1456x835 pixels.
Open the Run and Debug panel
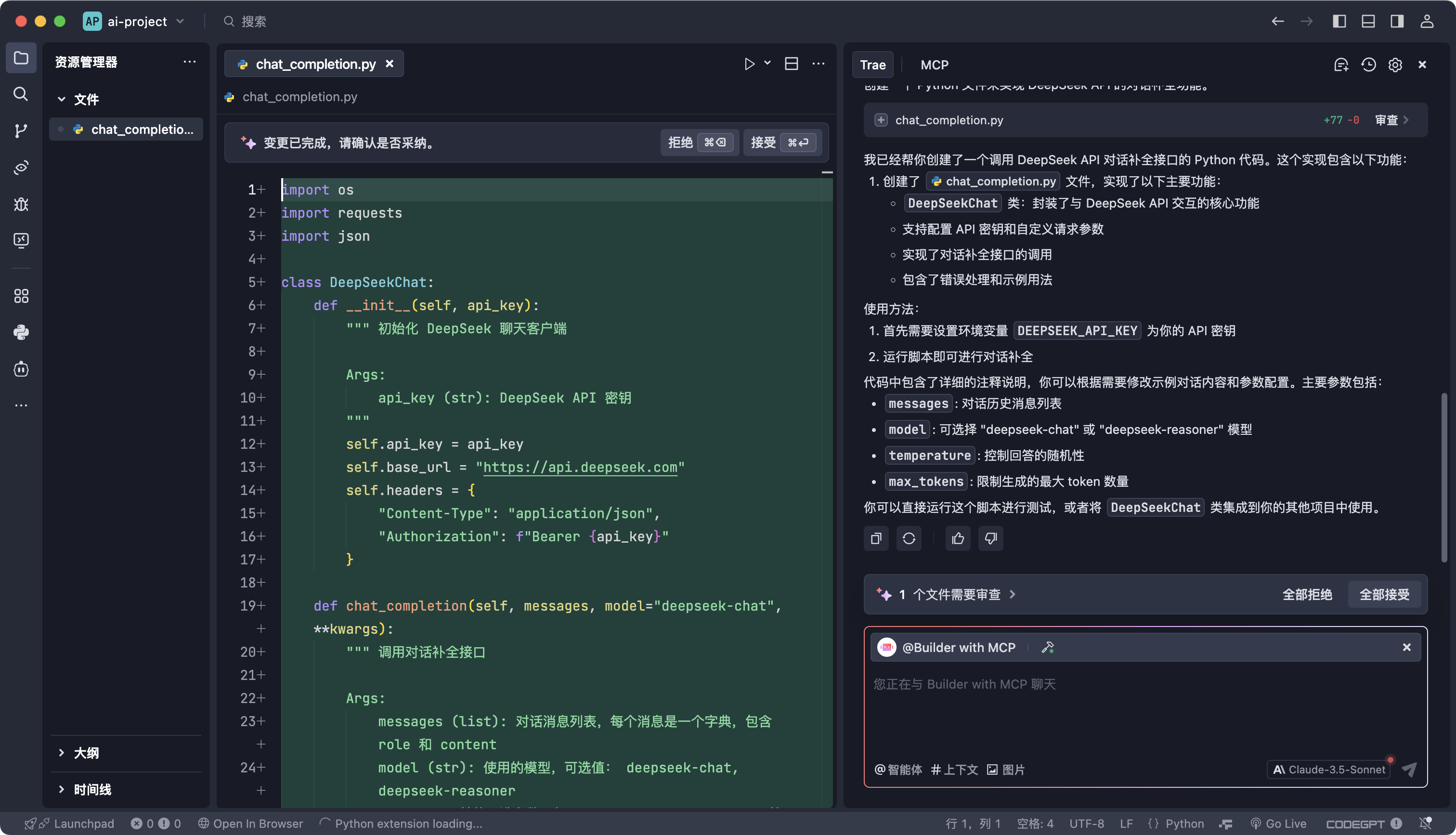tap(21, 204)
